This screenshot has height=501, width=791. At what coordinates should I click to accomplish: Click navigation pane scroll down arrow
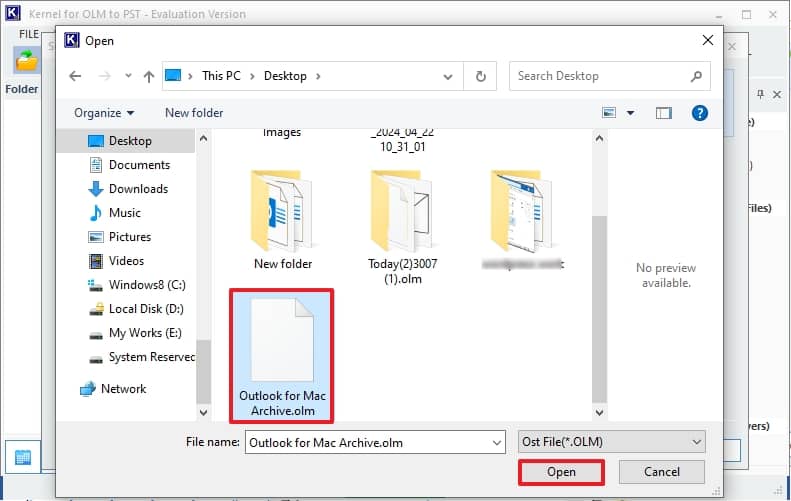(203, 412)
